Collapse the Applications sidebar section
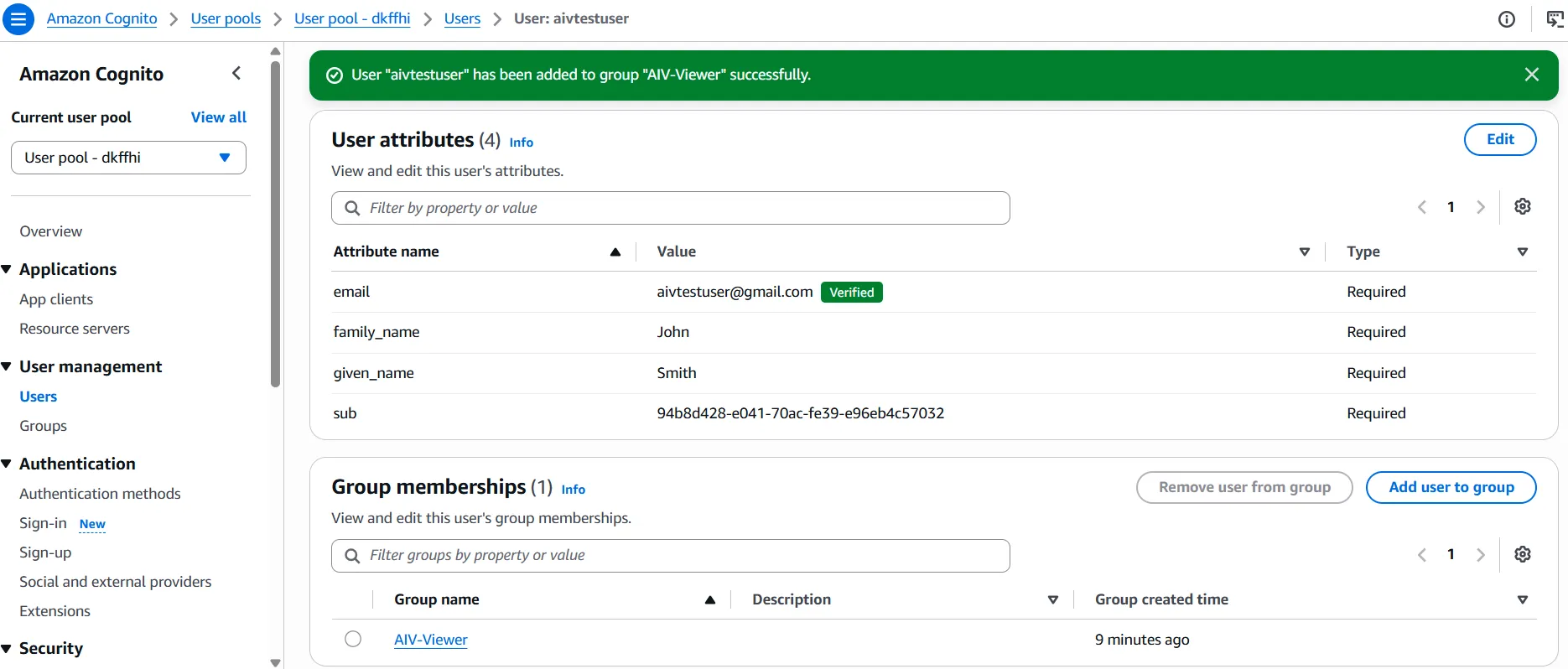 [x=7, y=269]
